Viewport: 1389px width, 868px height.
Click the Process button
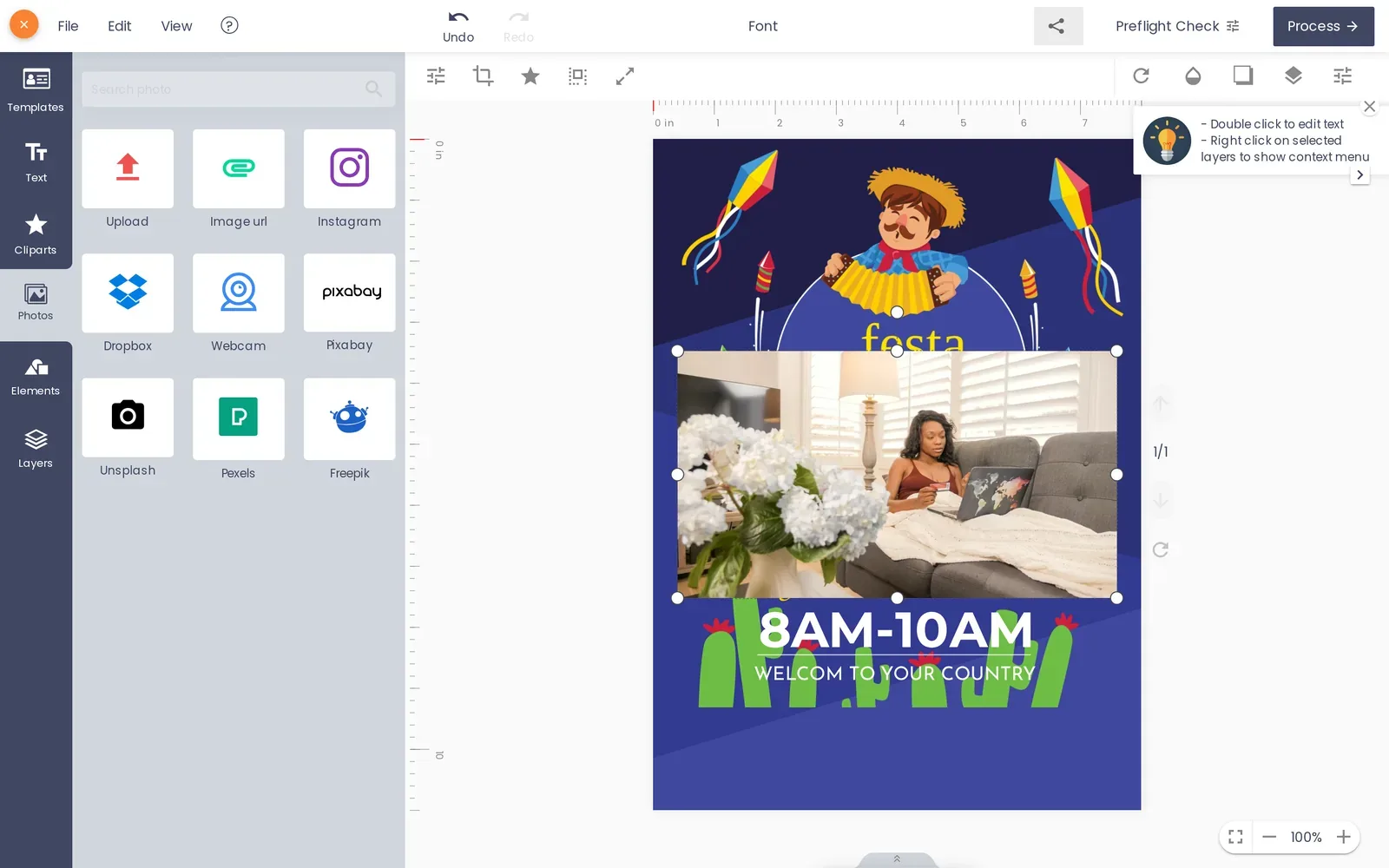click(x=1323, y=26)
